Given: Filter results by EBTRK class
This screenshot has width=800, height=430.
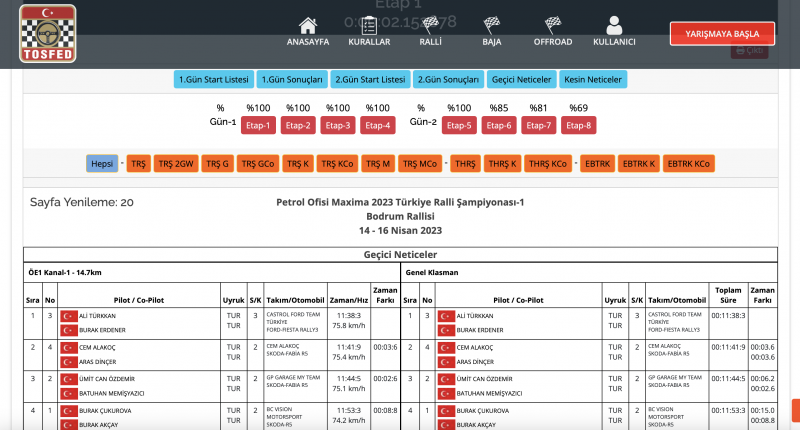Looking at the screenshot, I should tap(597, 164).
